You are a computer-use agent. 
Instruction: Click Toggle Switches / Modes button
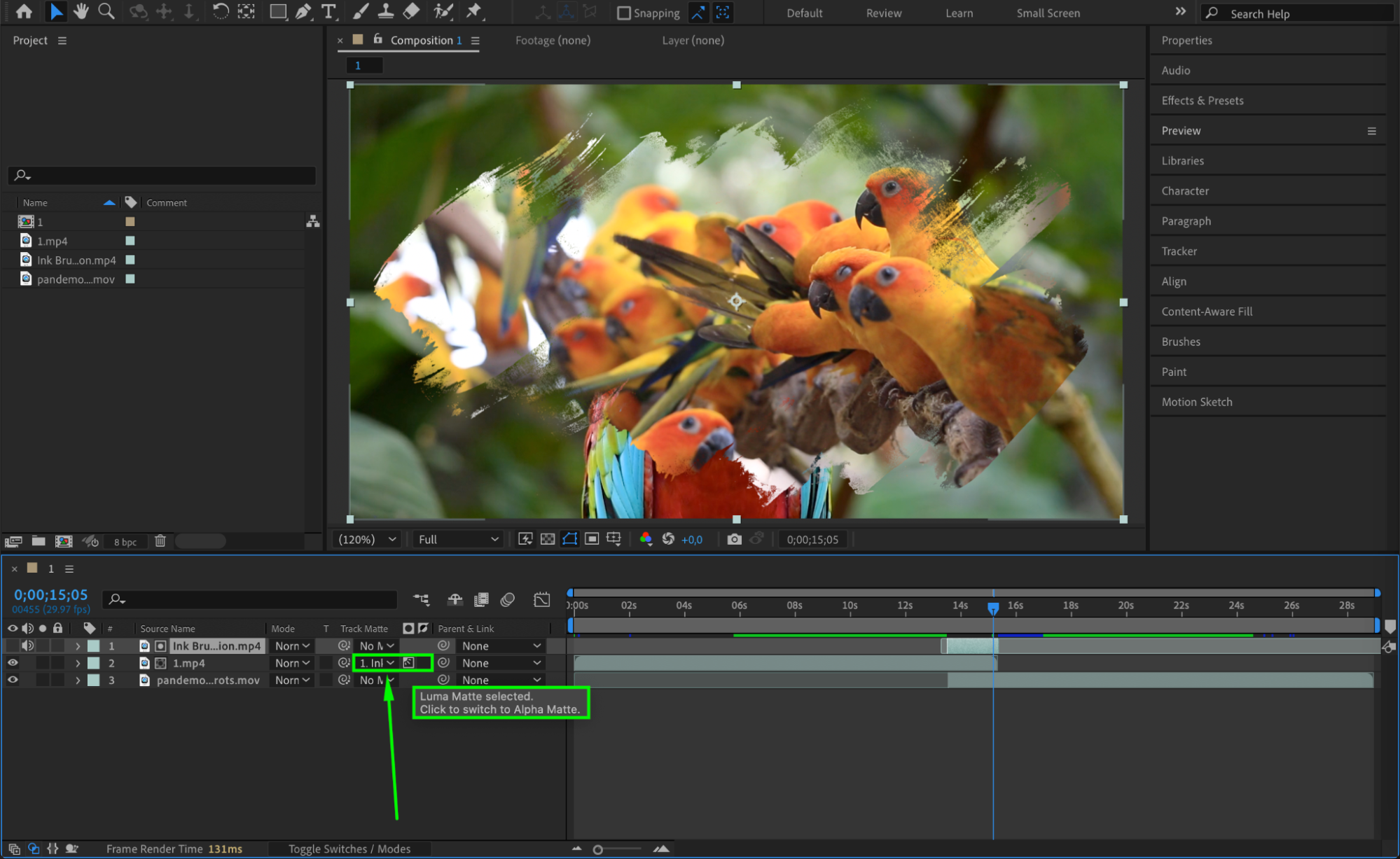pyautogui.click(x=349, y=848)
